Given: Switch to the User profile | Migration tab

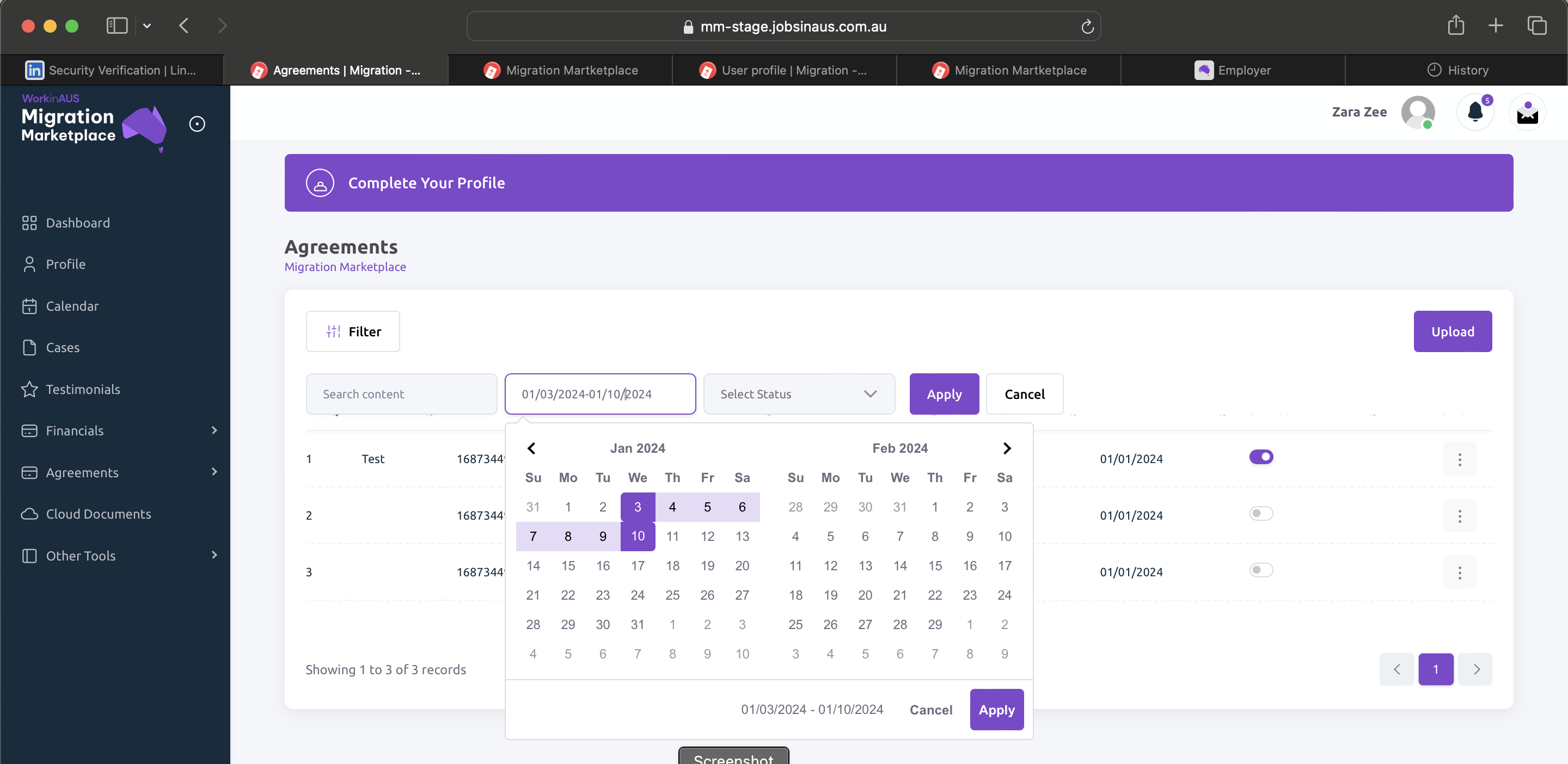Looking at the screenshot, I should [784, 70].
